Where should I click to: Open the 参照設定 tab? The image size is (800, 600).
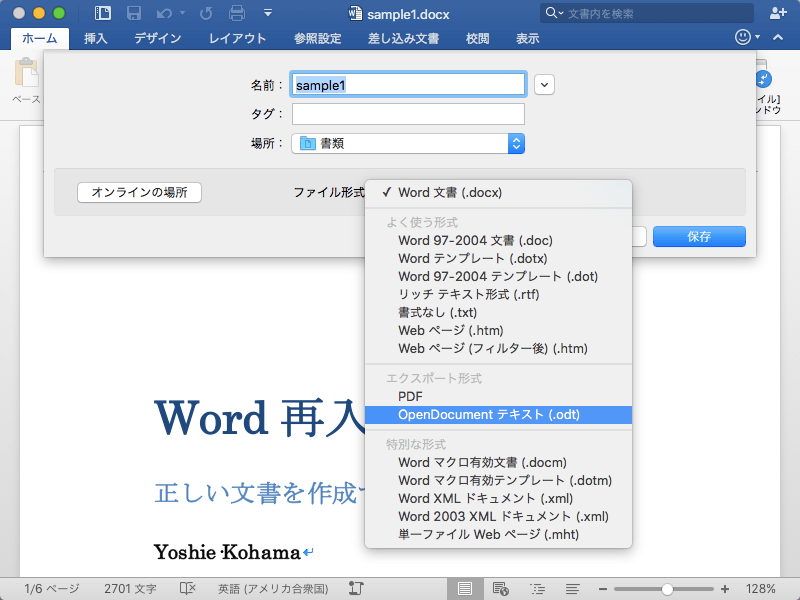click(317, 38)
